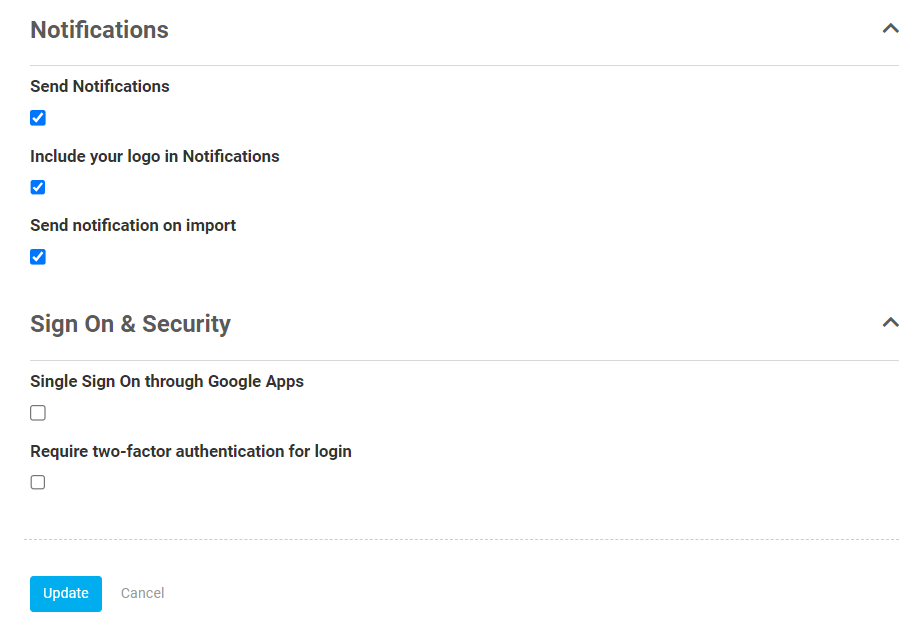
Task: Uncheck the Send Notifications checkbox
Action: 38,118
